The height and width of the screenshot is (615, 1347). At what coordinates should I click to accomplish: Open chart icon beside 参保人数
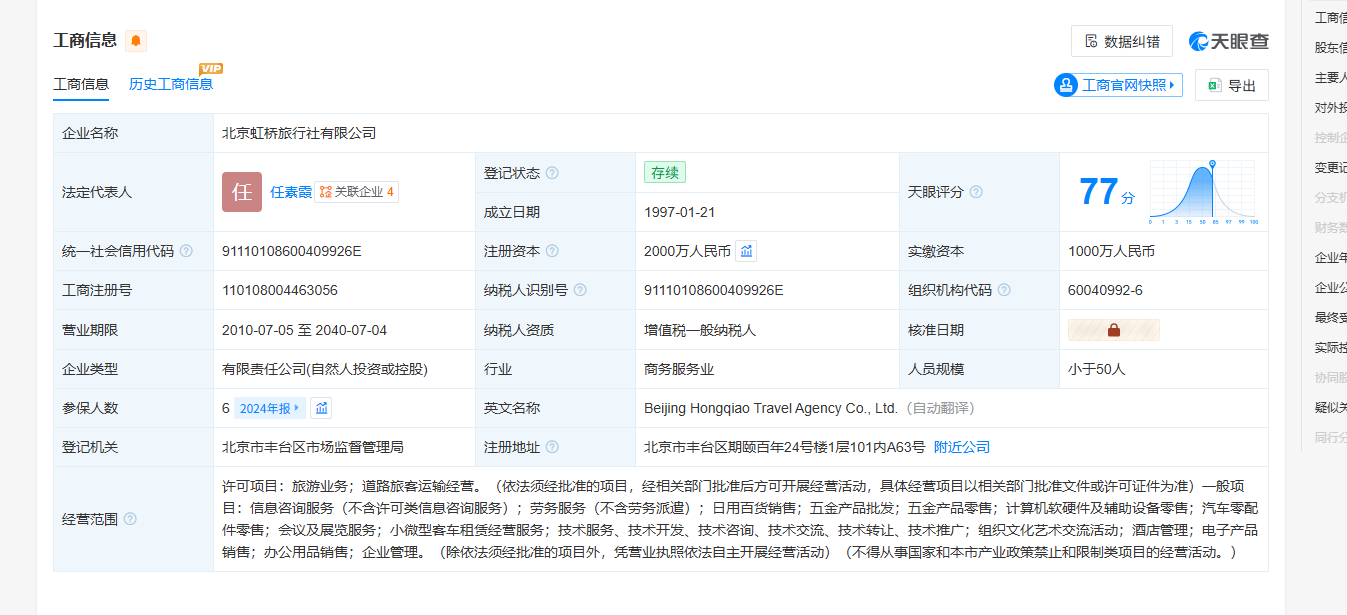pos(321,408)
